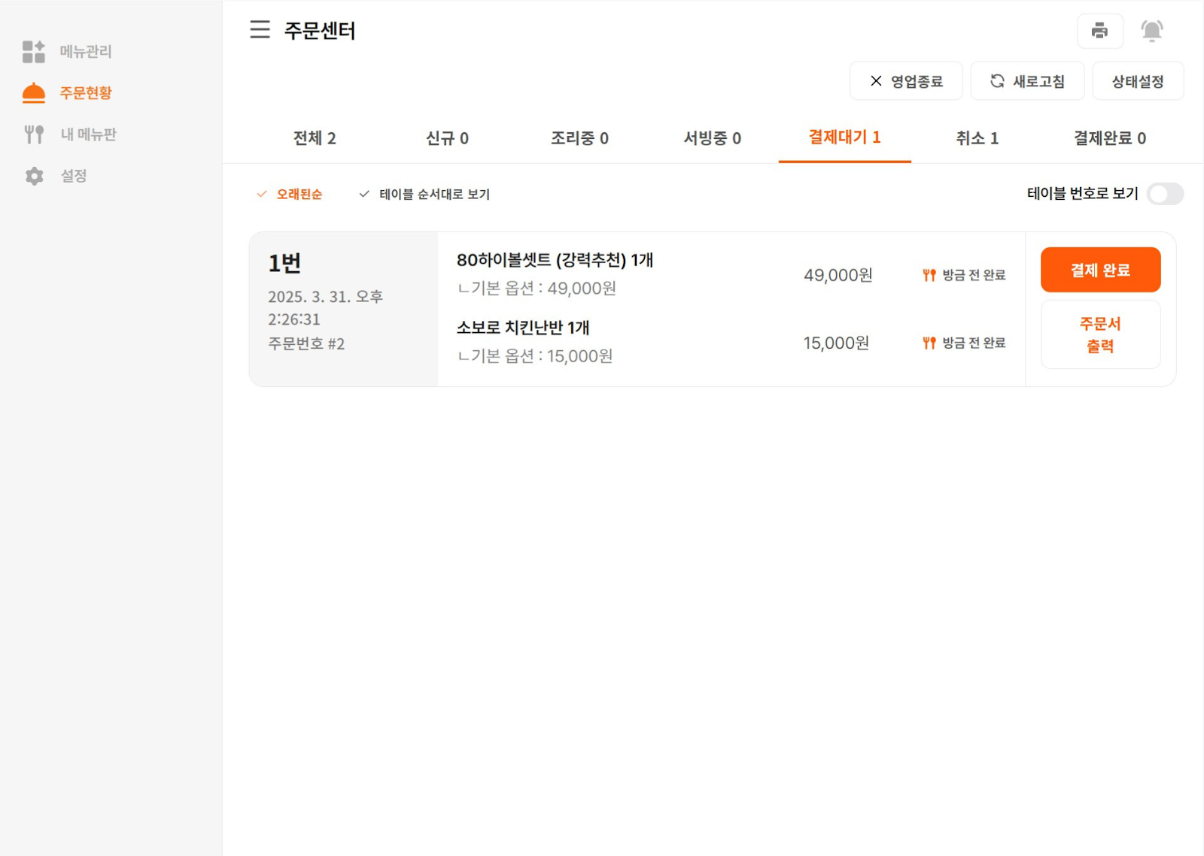Click the 80하이볼셋트 (강력추천) 1개 item
Viewport: 1204px width, 856px height.
(555, 260)
